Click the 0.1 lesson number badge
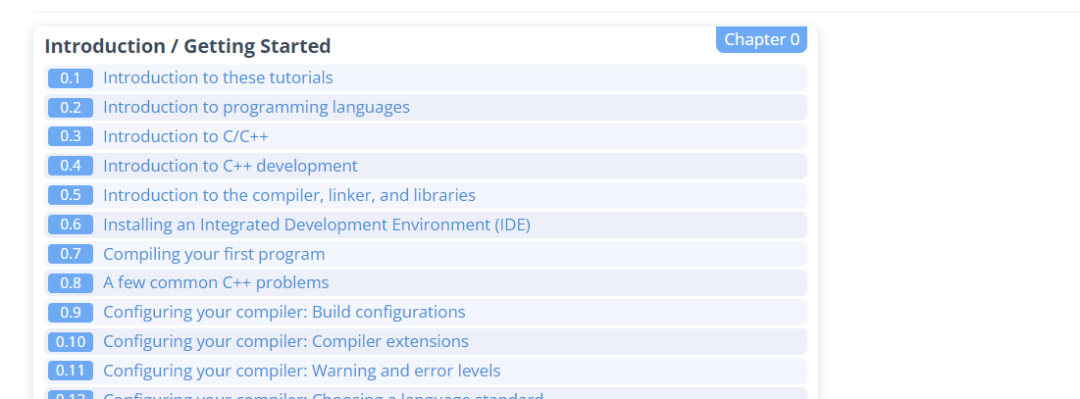Viewport: 1080px width, 399px height. (70, 79)
